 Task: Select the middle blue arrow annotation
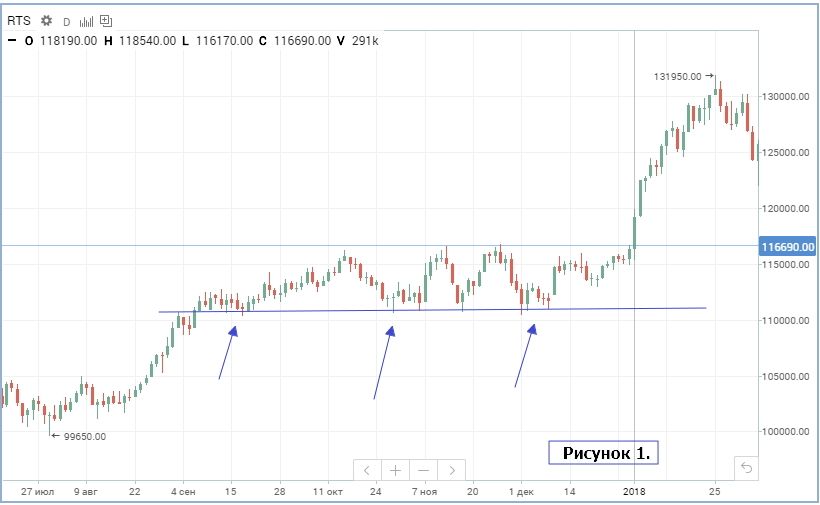(384, 361)
